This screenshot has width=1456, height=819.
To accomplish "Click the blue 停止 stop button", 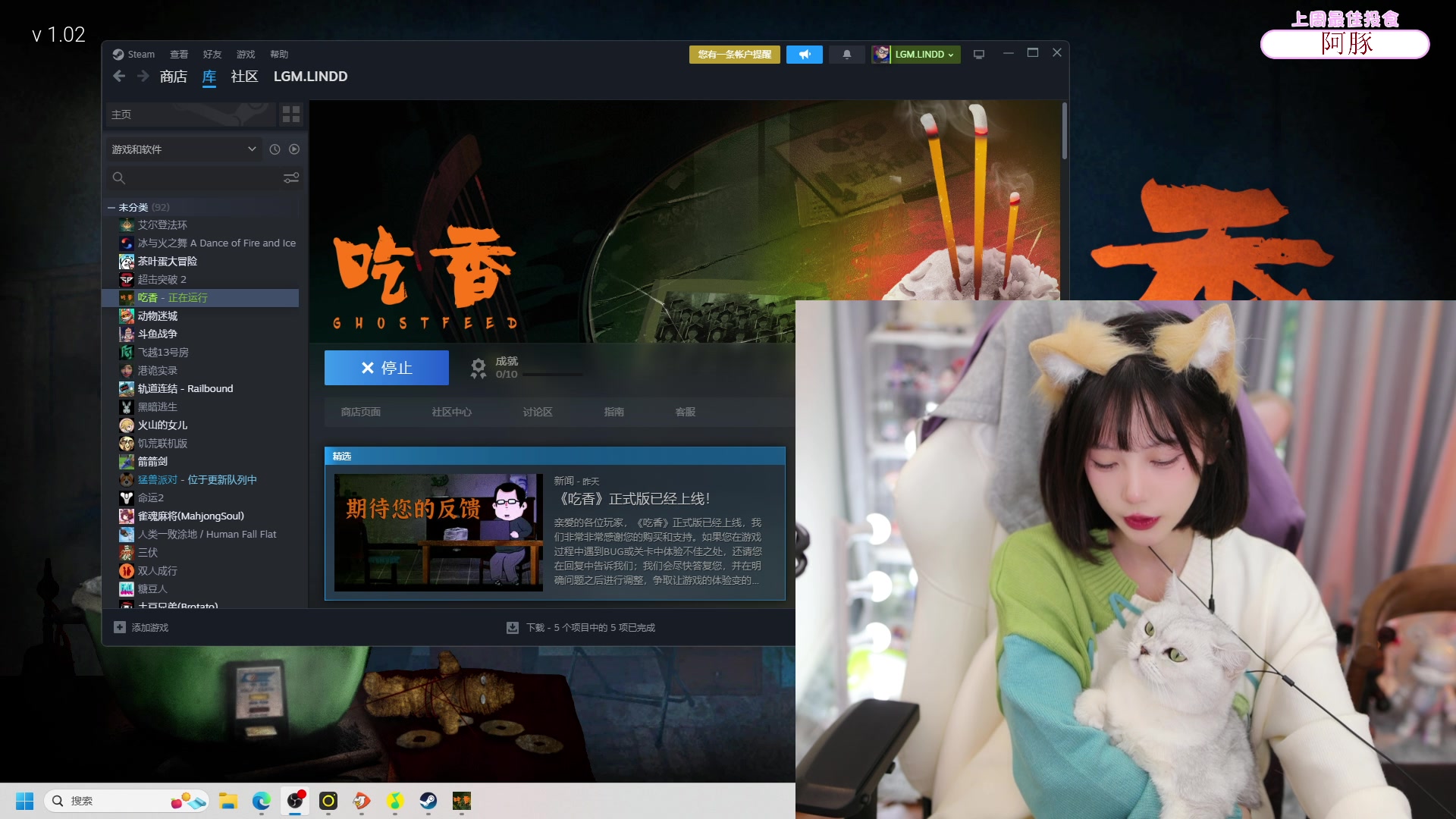I will click(387, 368).
